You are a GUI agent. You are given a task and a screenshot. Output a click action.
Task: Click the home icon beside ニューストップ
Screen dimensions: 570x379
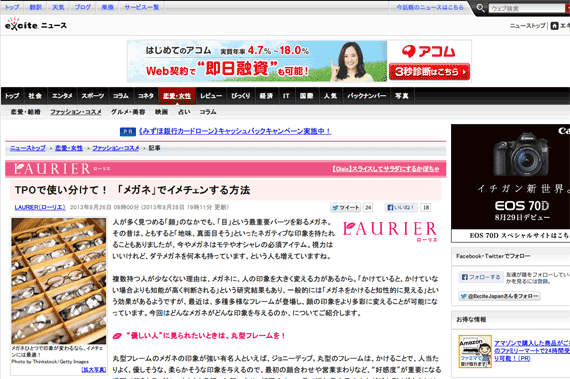point(554,26)
